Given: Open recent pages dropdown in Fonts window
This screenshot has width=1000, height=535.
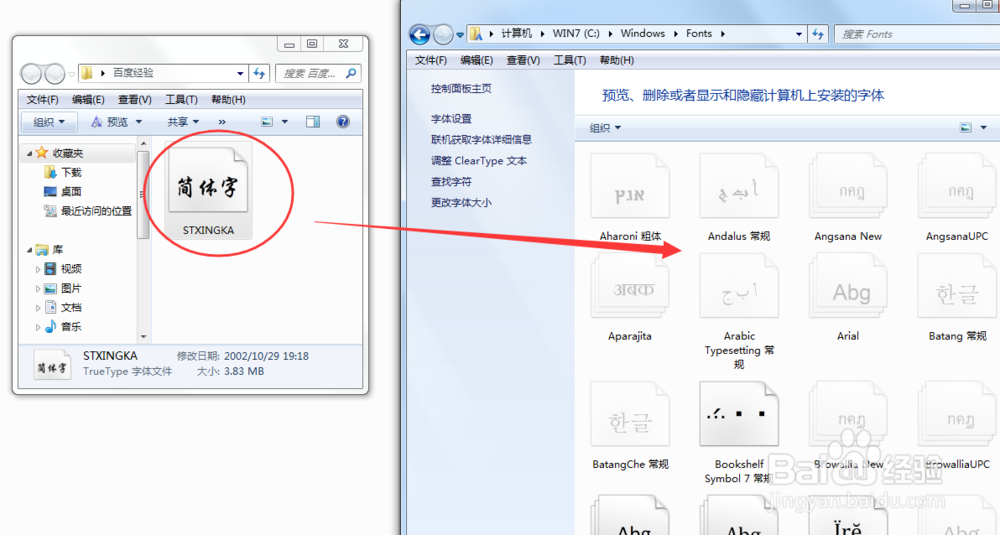Looking at the screenshot, I should click(x=460, y=35).
